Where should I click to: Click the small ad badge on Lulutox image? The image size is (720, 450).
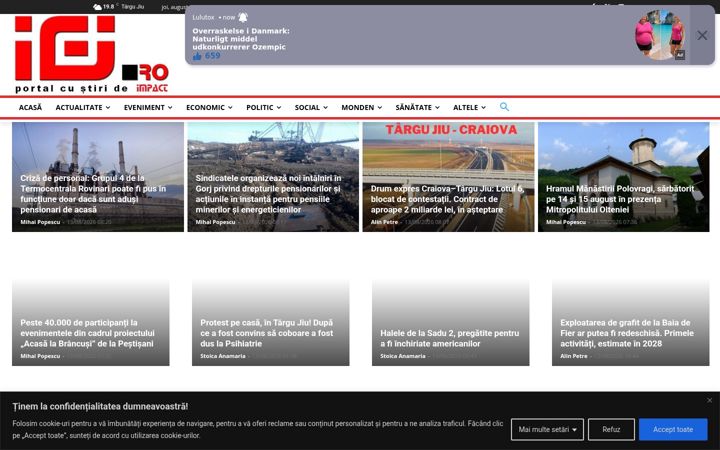click(680, 55)
